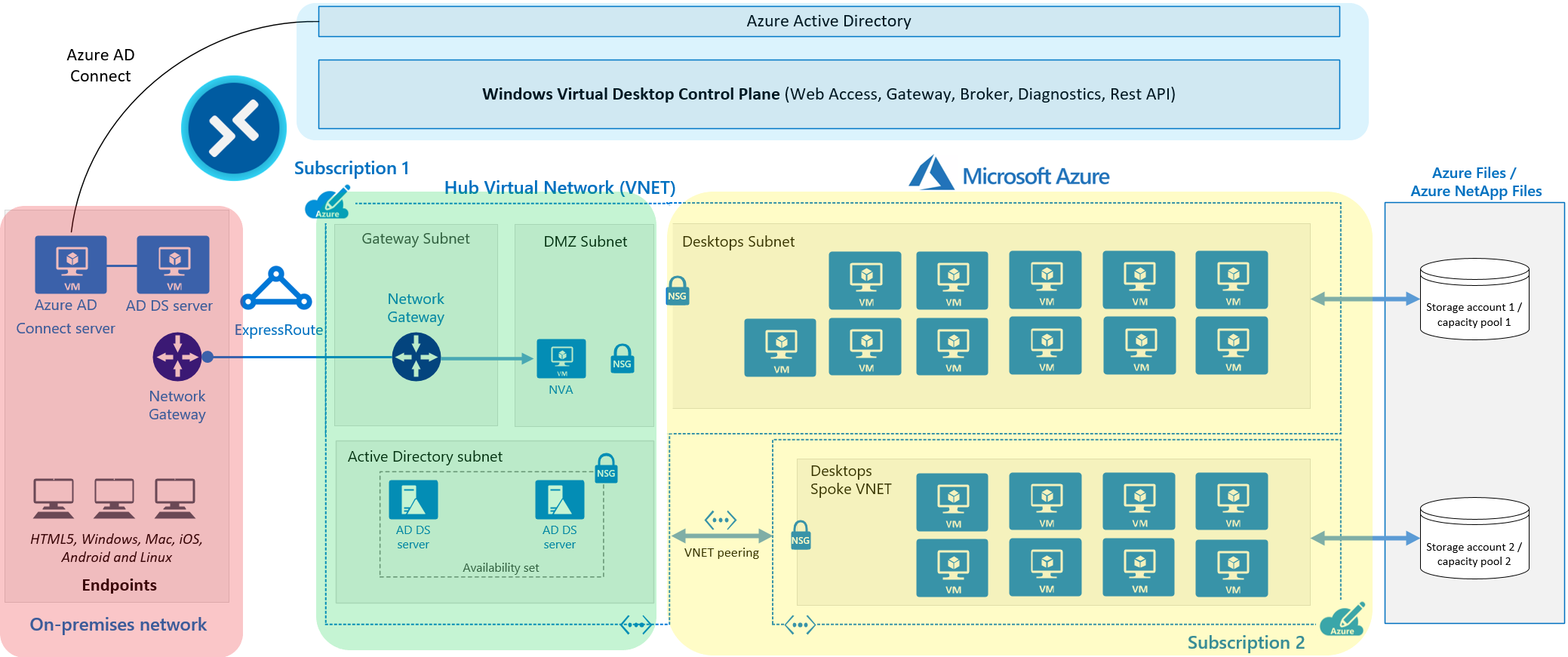Click the Azure Active Directory box
The height and width of the screenshot is (657, 1568).
coord(829,21)
